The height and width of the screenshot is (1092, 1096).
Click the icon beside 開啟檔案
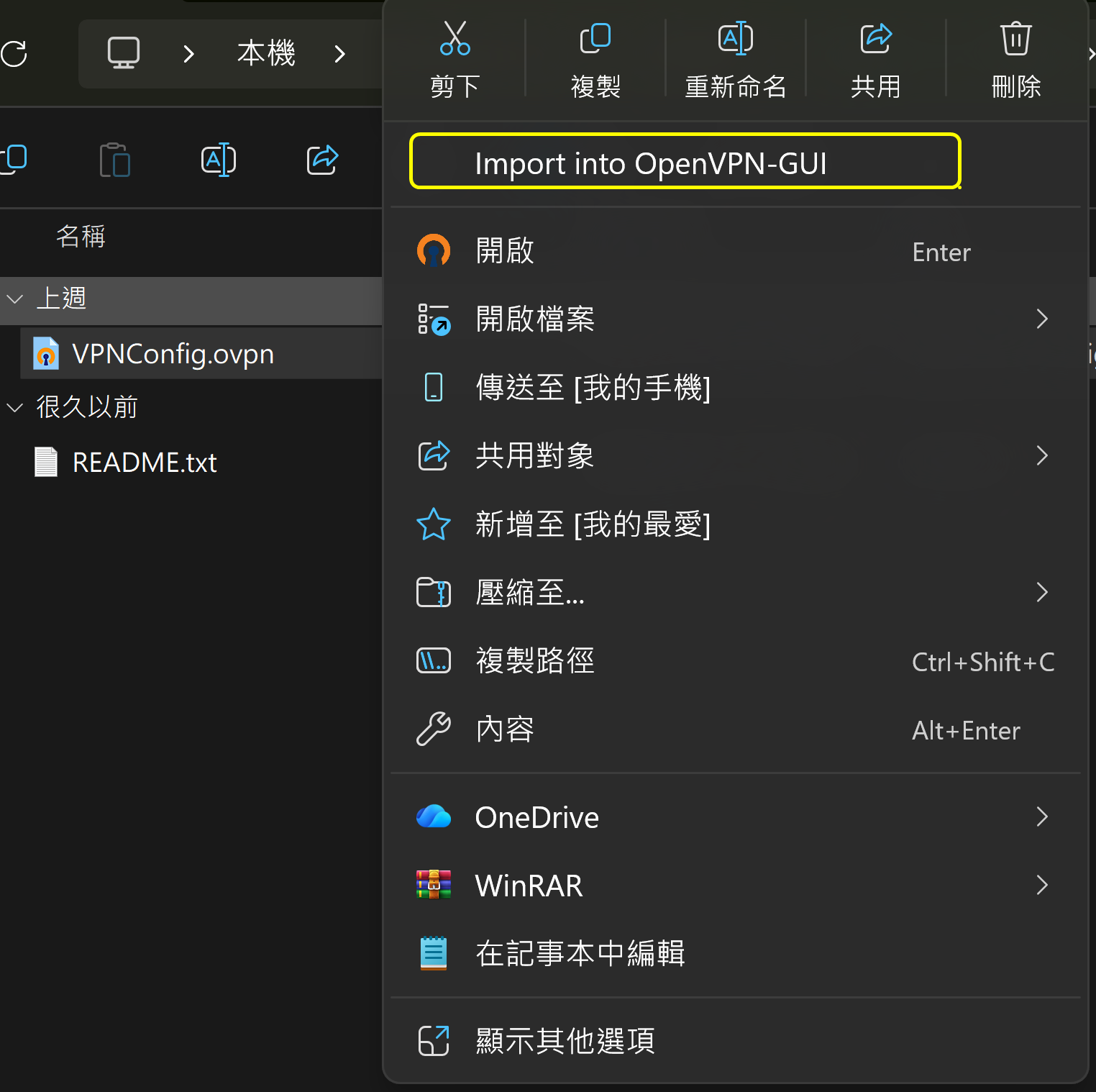pyautogui.click(x=434, y=319)
